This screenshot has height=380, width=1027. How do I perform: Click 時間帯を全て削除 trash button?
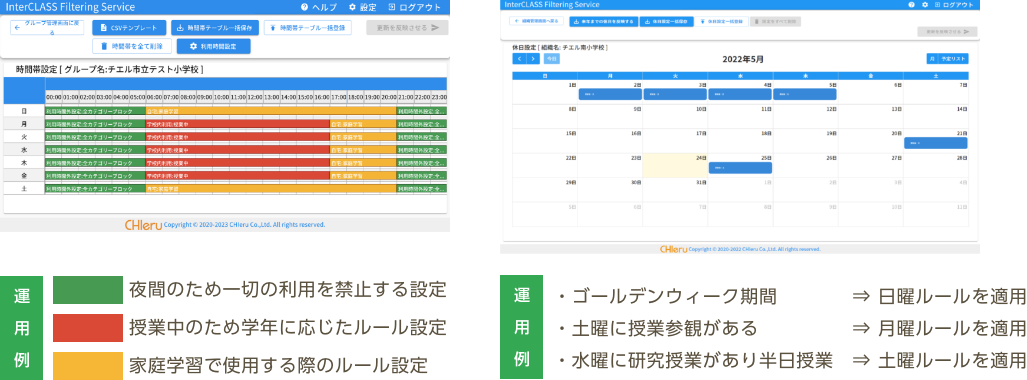132,46
